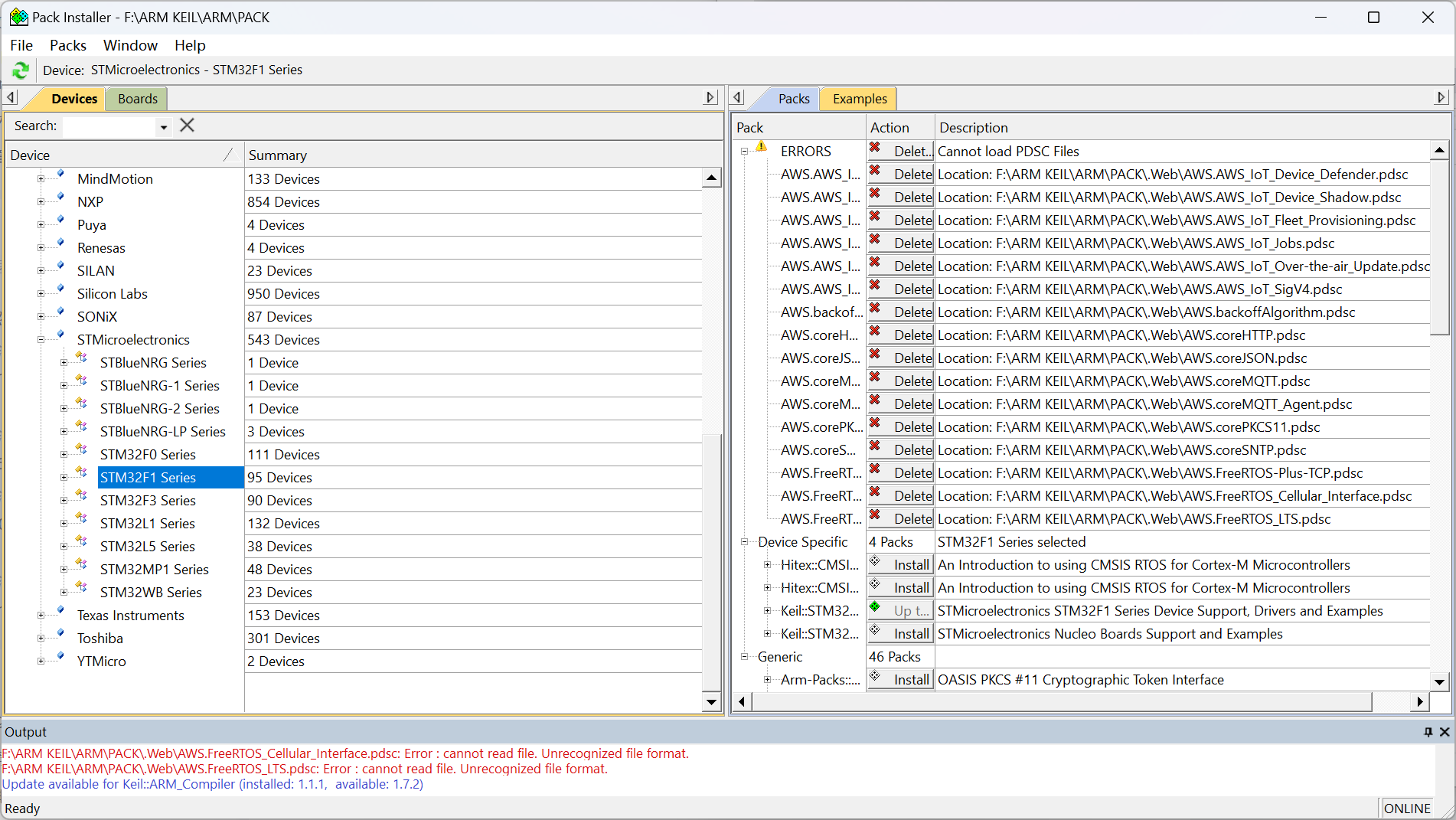Sort by the Device column header
Image resolution: width=1456 pixels, height=820 pixels.
click(125, 155)
